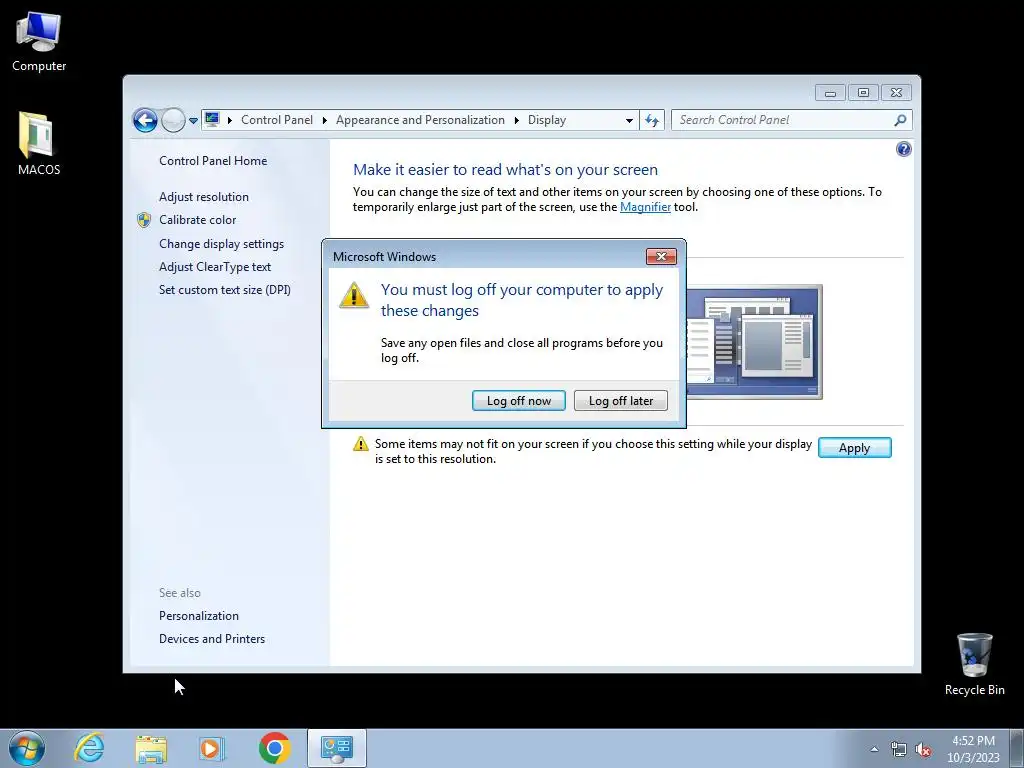This screenshot has height=768, width=1024.
Task: Open the recent pages dropdown arrow
Action: 193,121
